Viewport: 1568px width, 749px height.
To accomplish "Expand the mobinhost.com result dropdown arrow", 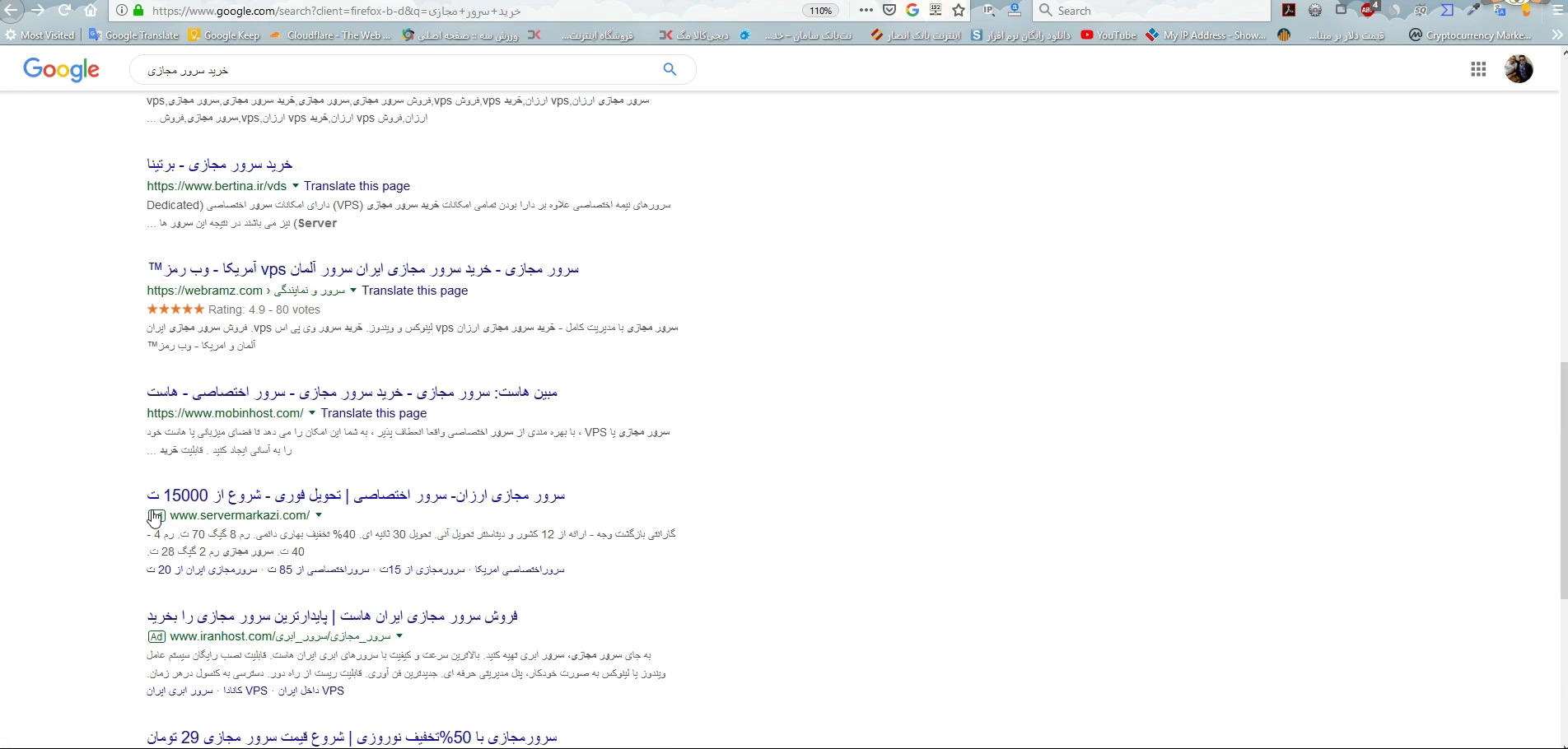I will coord(312,413).
